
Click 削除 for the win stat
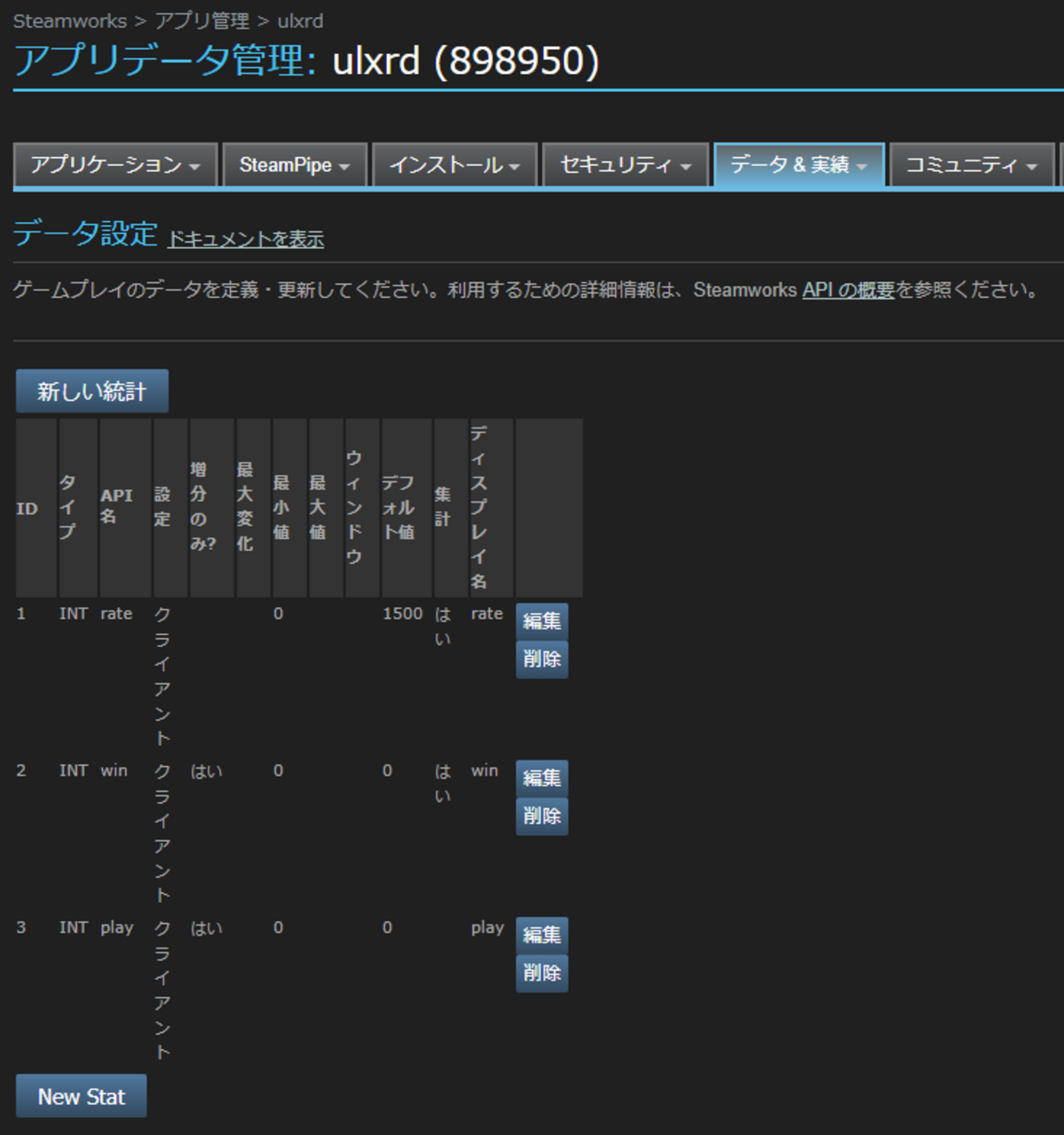pyautogui.click(x=542, y=817)
